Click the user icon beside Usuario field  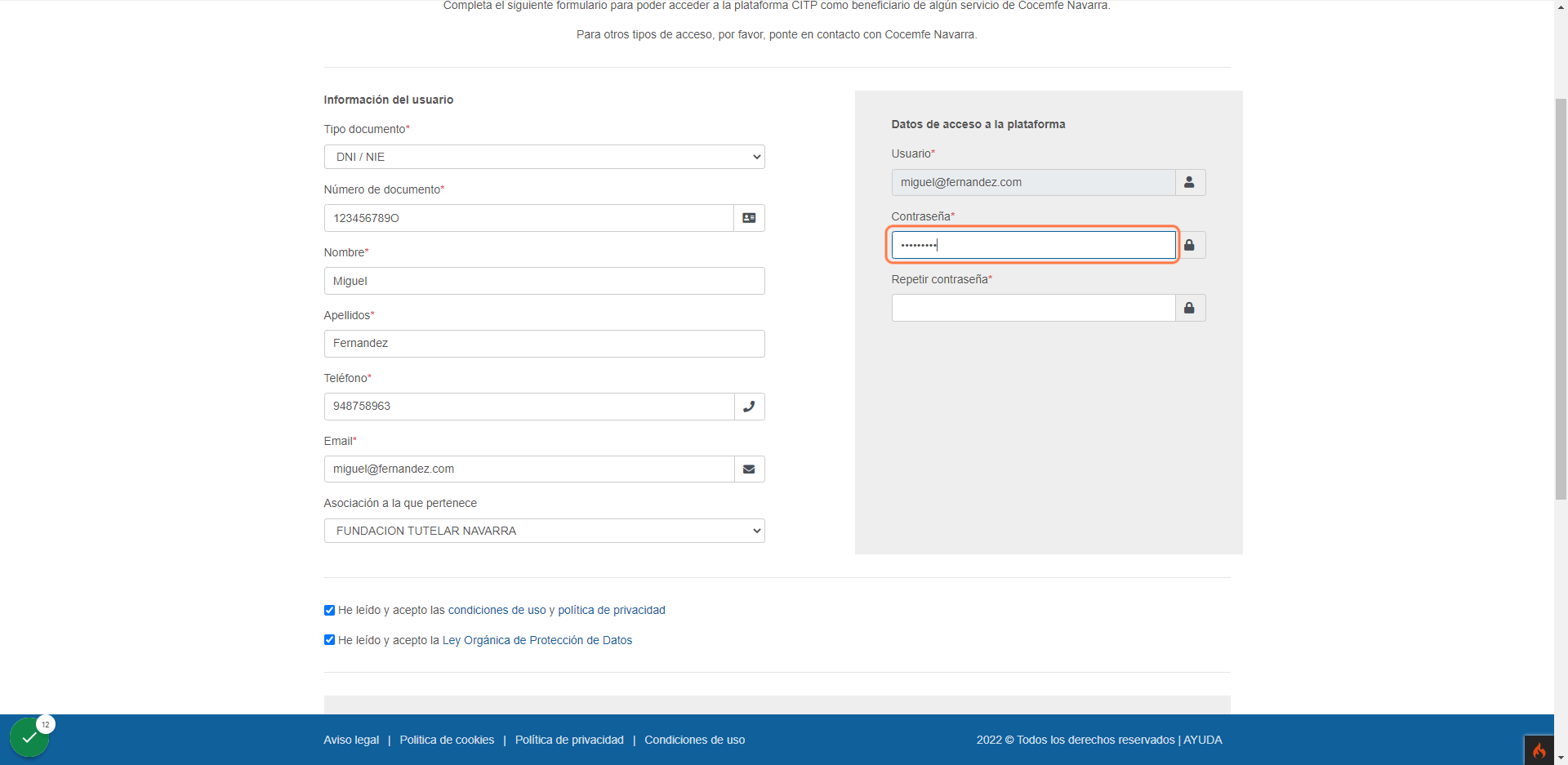click(x=1190, y=182)
